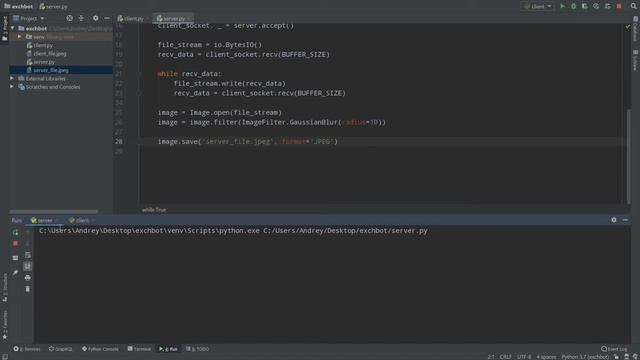Click exchbot breadcrumb in navigation bar
The height and width of the screenshot is (360, 640).
[x=19, y=7]
